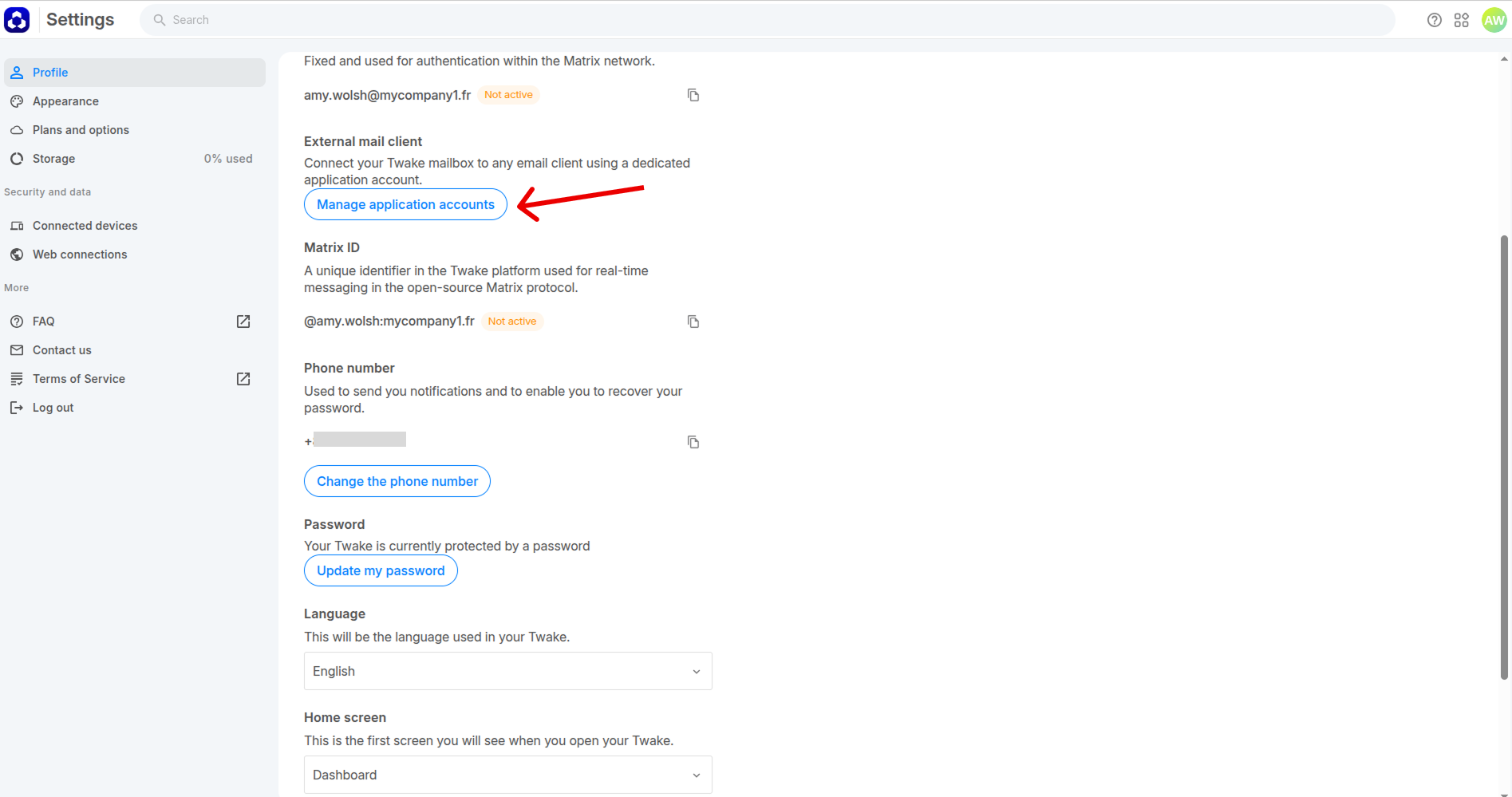Open the help question mark icon

click(1435, 20)
